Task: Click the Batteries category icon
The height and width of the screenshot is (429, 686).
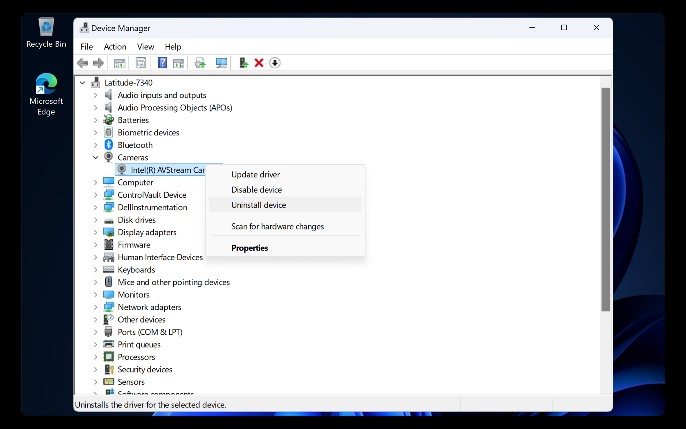Action: point(108,120)
